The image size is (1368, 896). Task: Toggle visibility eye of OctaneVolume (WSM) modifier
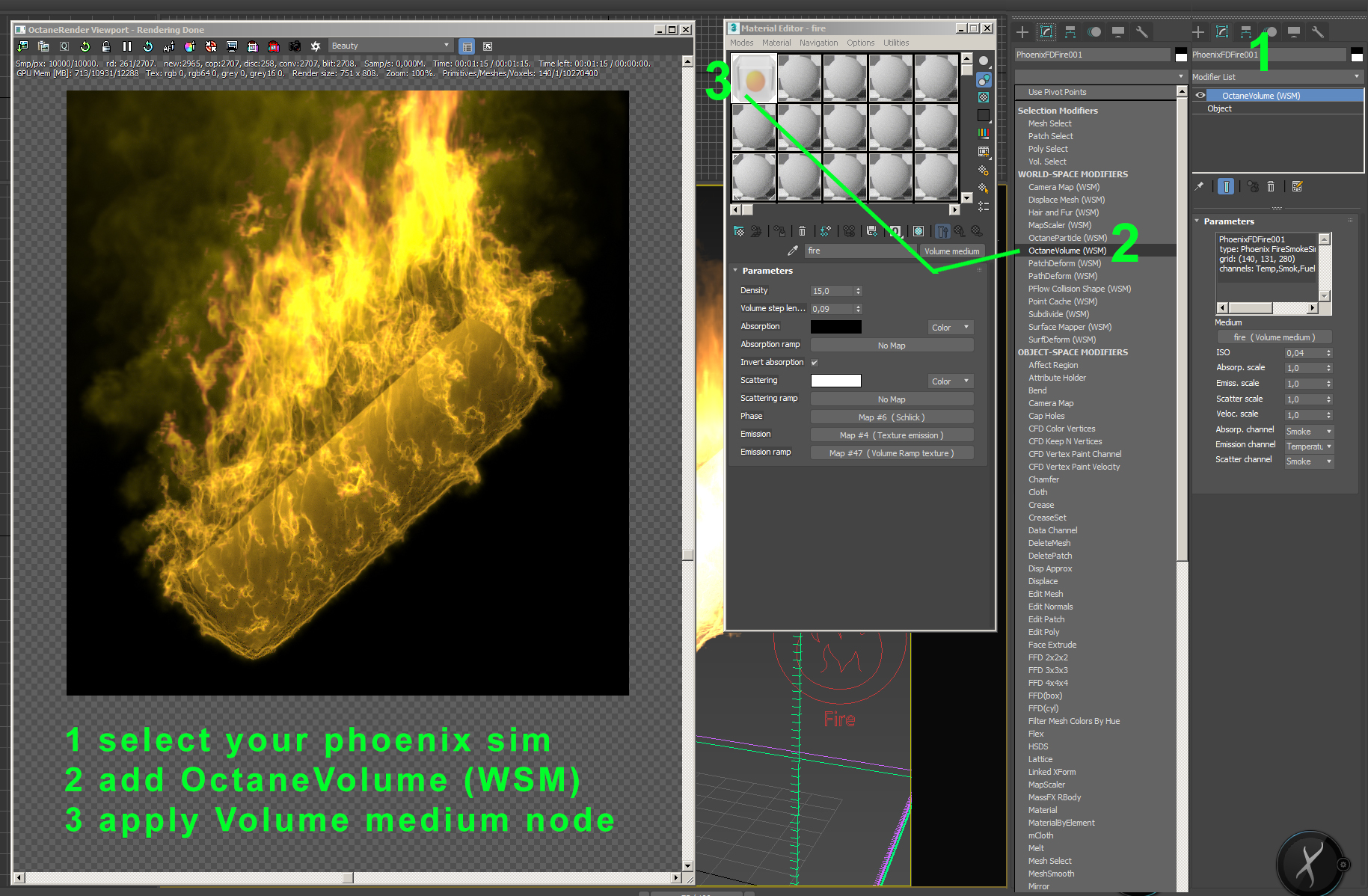[x=1200, y=95]
